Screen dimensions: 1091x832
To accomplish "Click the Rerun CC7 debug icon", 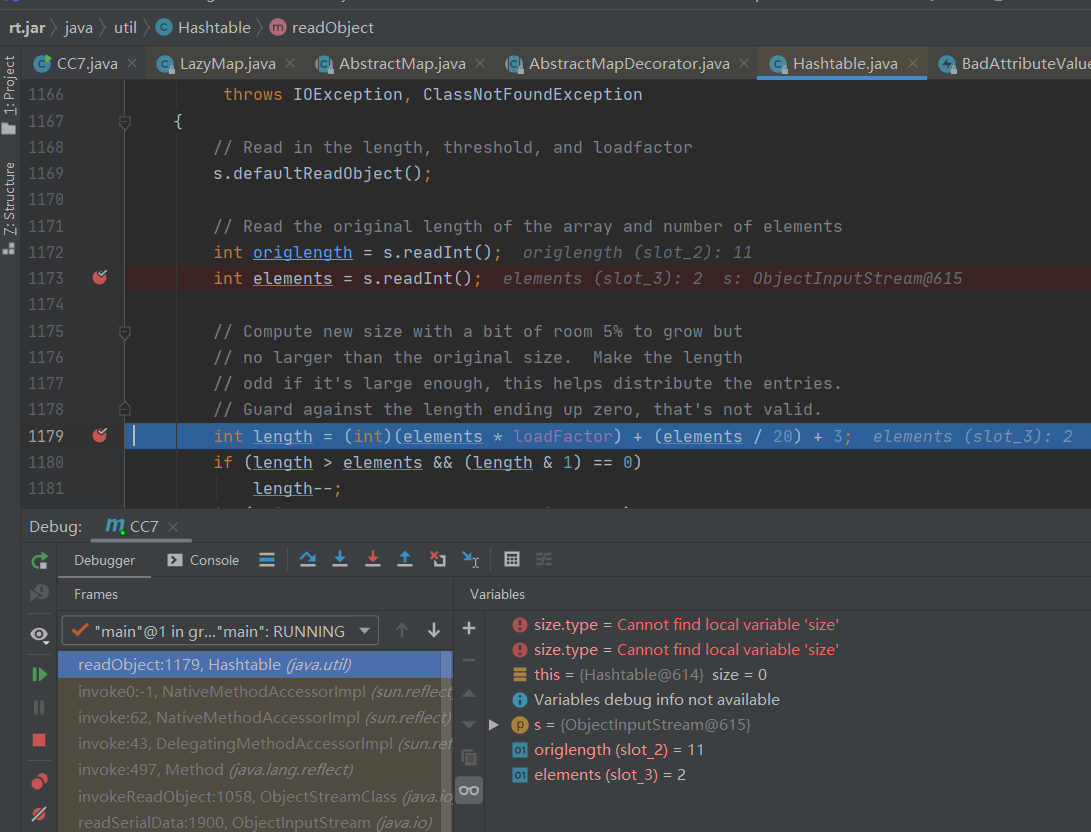I will tap(40, 561).
